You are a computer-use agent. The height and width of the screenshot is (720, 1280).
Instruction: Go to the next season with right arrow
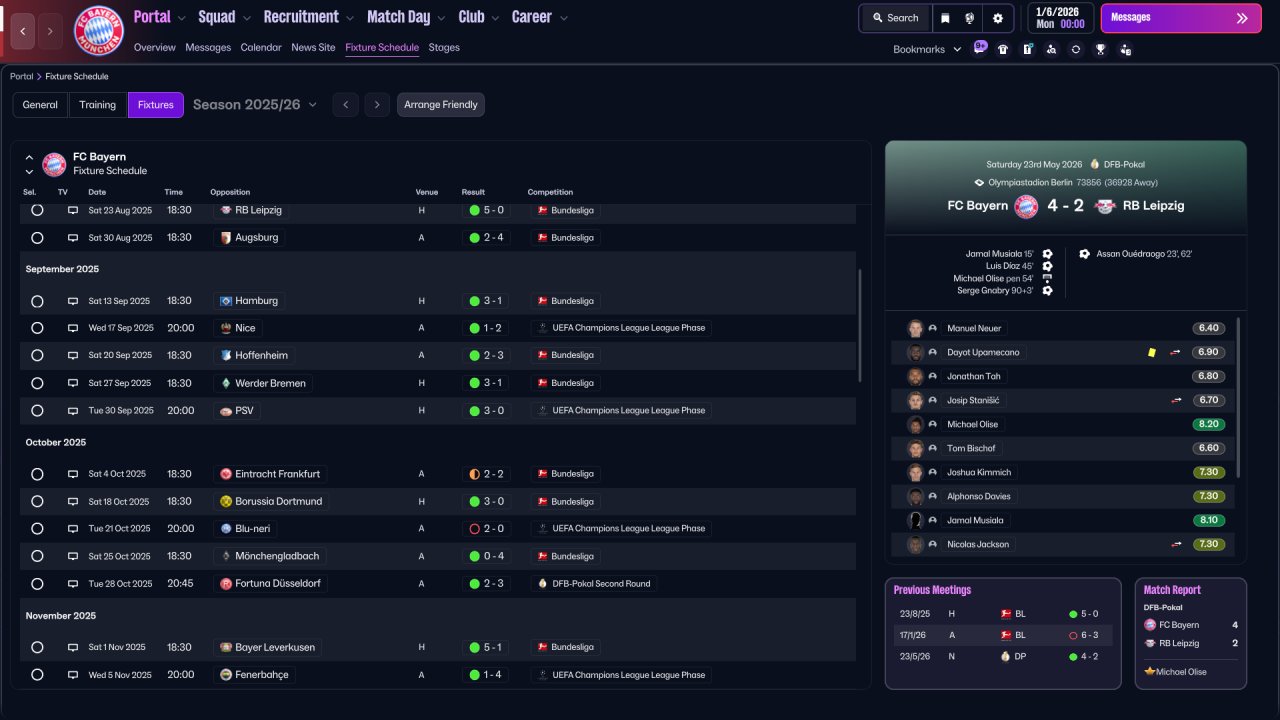point(376,105)
